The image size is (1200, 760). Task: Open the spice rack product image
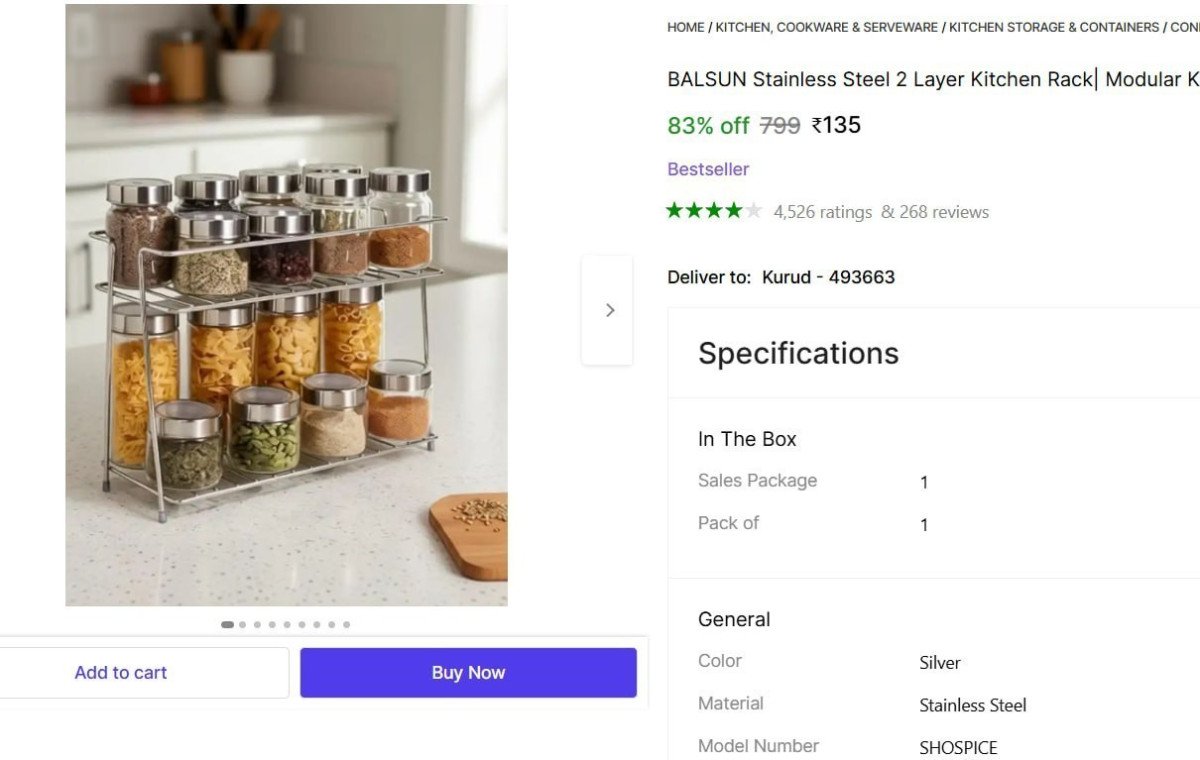coord(286,305)
